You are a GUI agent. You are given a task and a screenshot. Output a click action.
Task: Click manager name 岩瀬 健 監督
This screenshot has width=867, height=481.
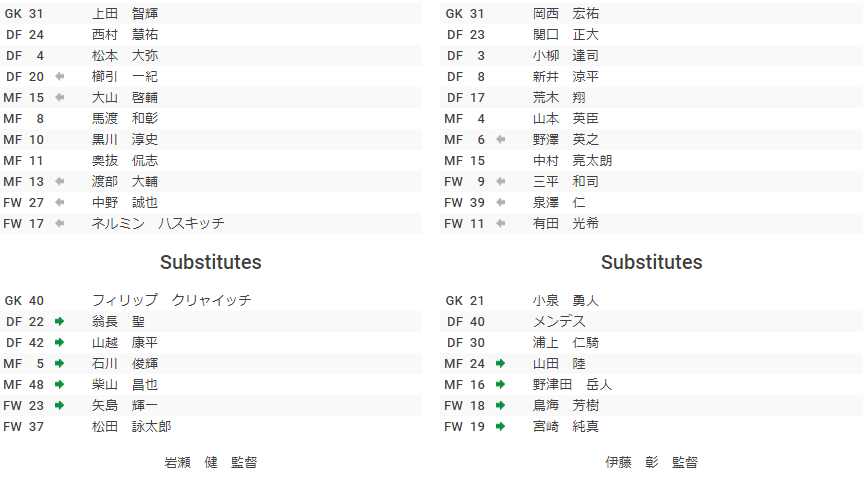211,462
